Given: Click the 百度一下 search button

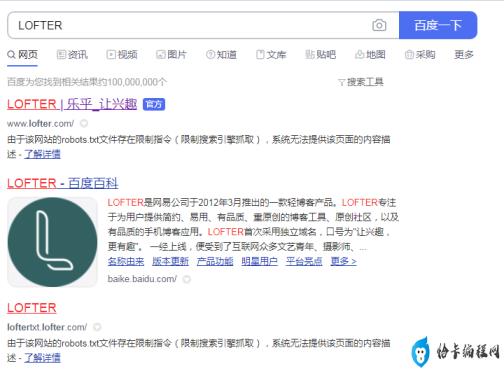Looking at the screenshot, I should [438, 25].
